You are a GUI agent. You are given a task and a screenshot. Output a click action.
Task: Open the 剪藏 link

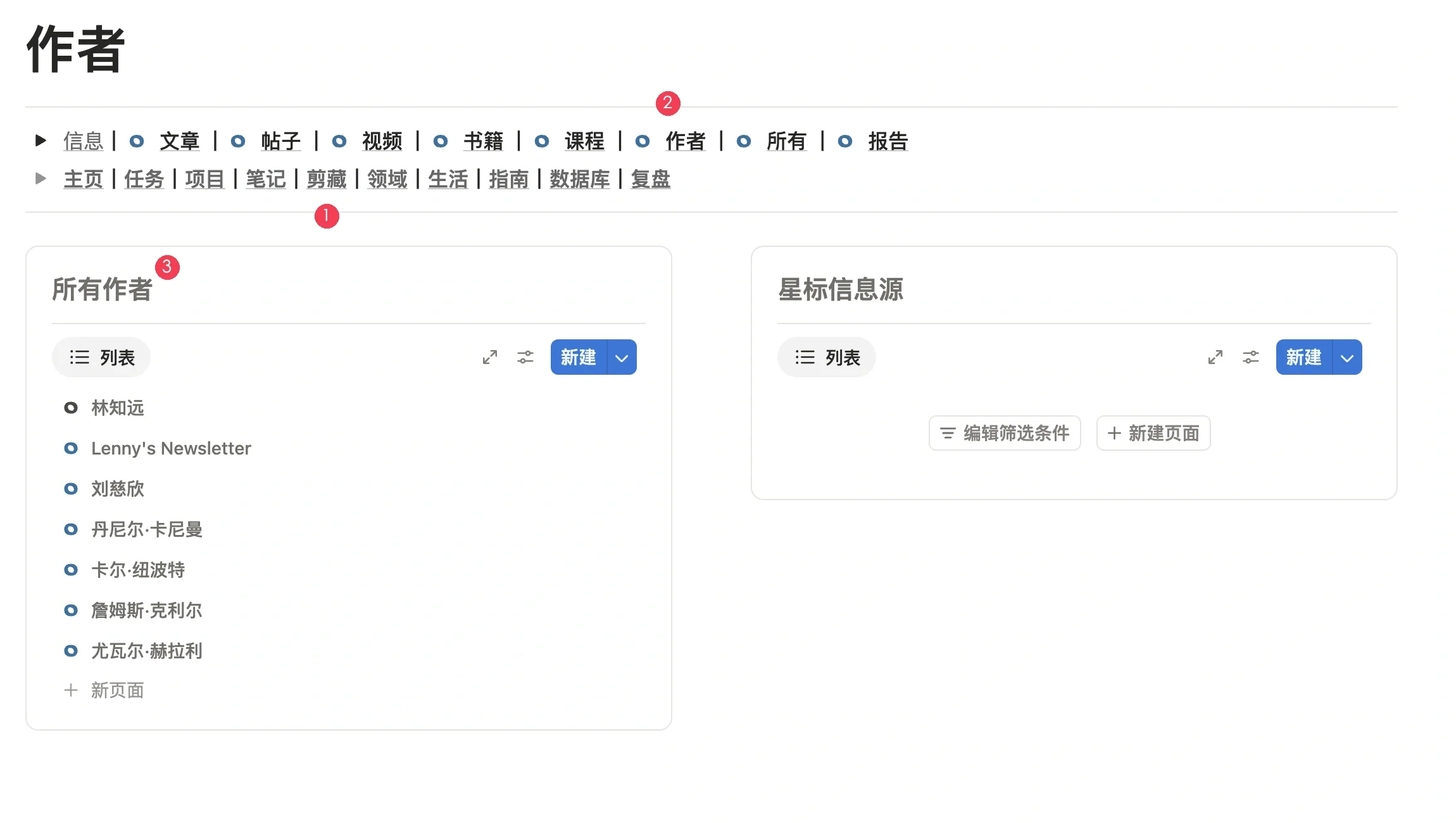click(326, 179)
